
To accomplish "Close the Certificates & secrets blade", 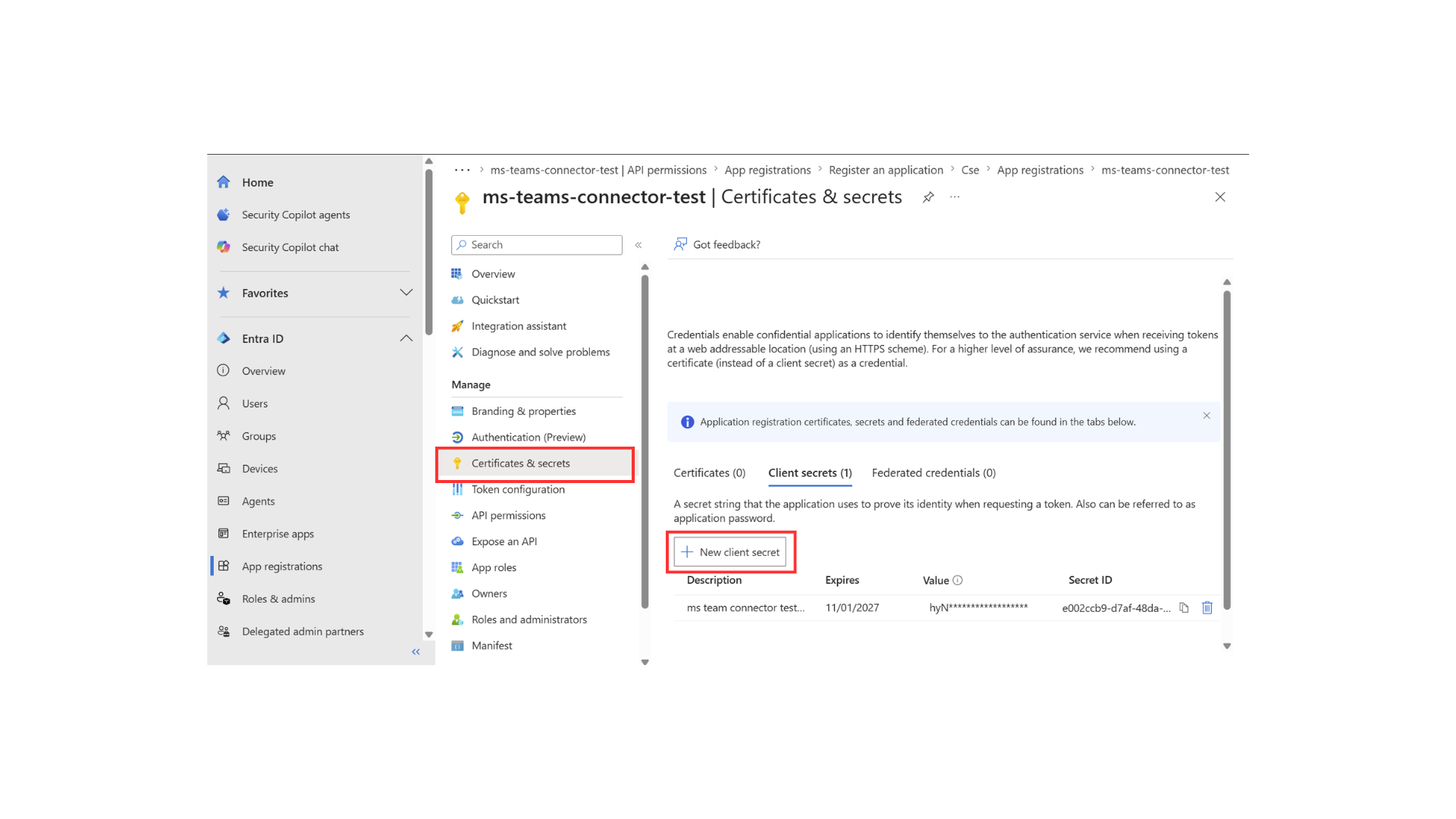I will pos(1220,197).
